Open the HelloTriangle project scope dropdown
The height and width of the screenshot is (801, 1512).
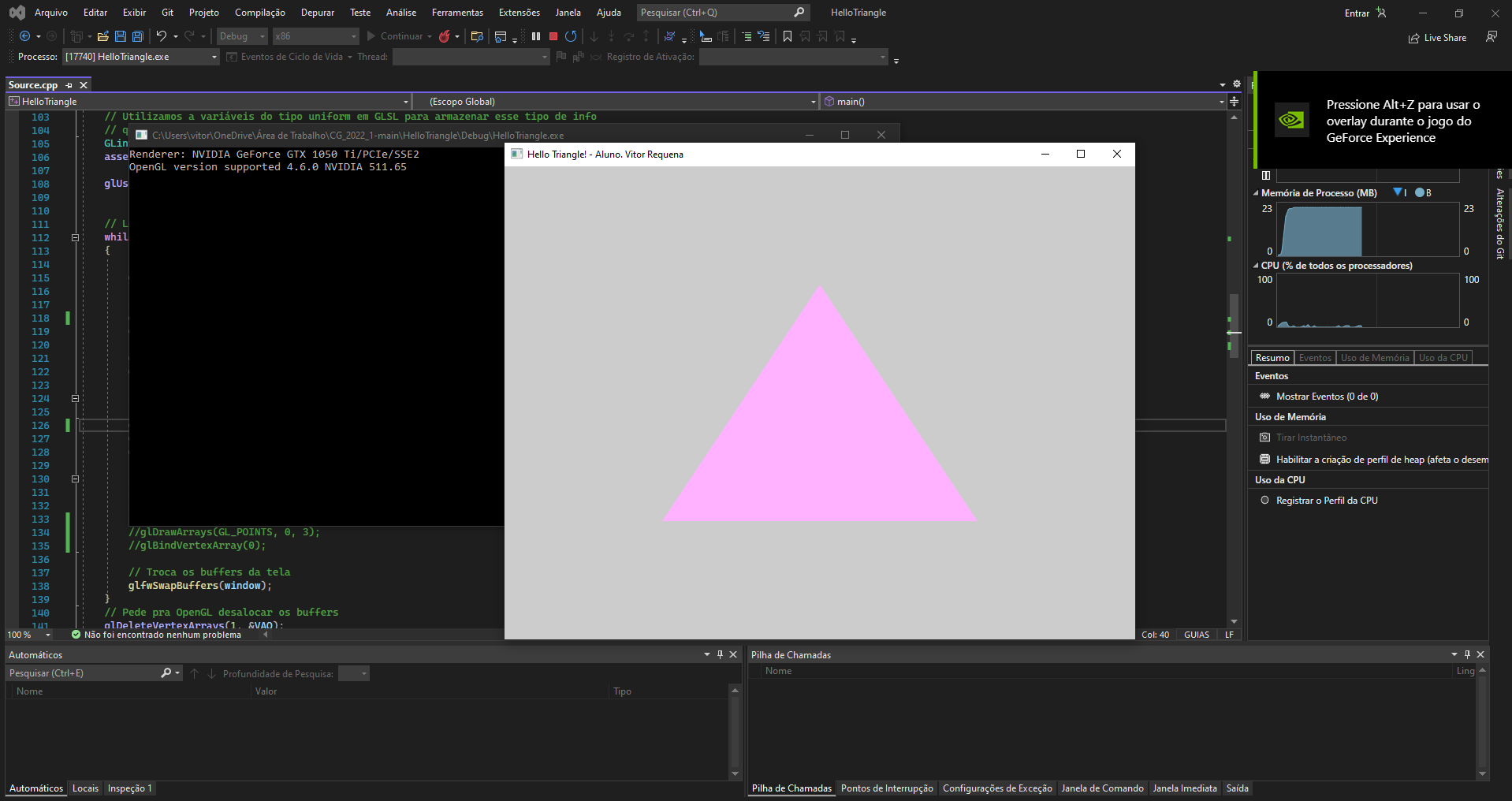pos(208,101)
